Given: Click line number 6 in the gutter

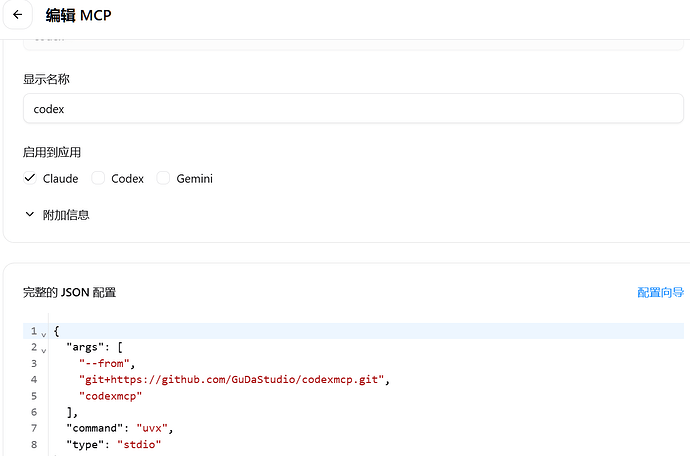Looking at the screenshot, I should pyautogui.click(x=34, y=412).
